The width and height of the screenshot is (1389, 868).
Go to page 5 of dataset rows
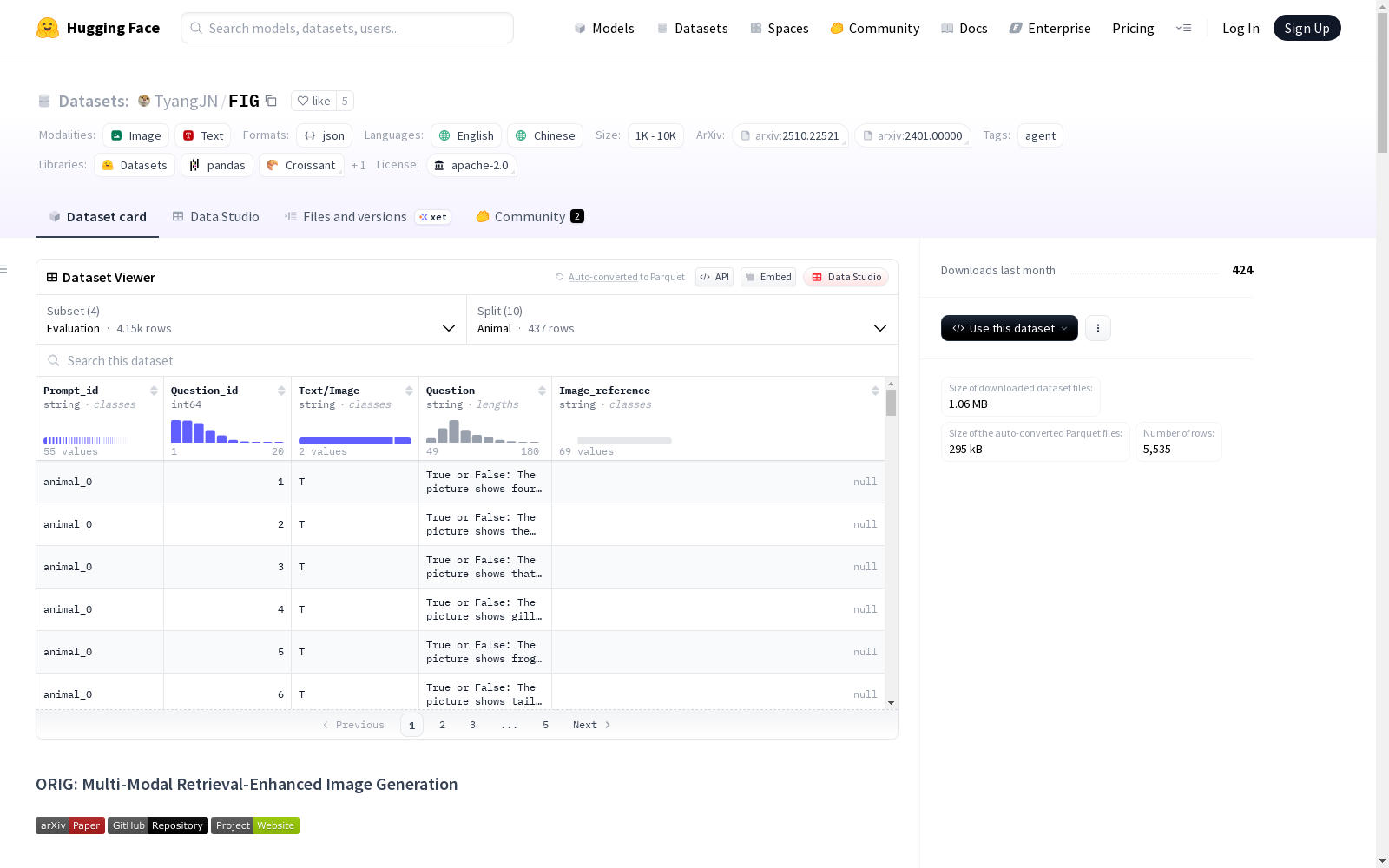[x=545, y=725]
